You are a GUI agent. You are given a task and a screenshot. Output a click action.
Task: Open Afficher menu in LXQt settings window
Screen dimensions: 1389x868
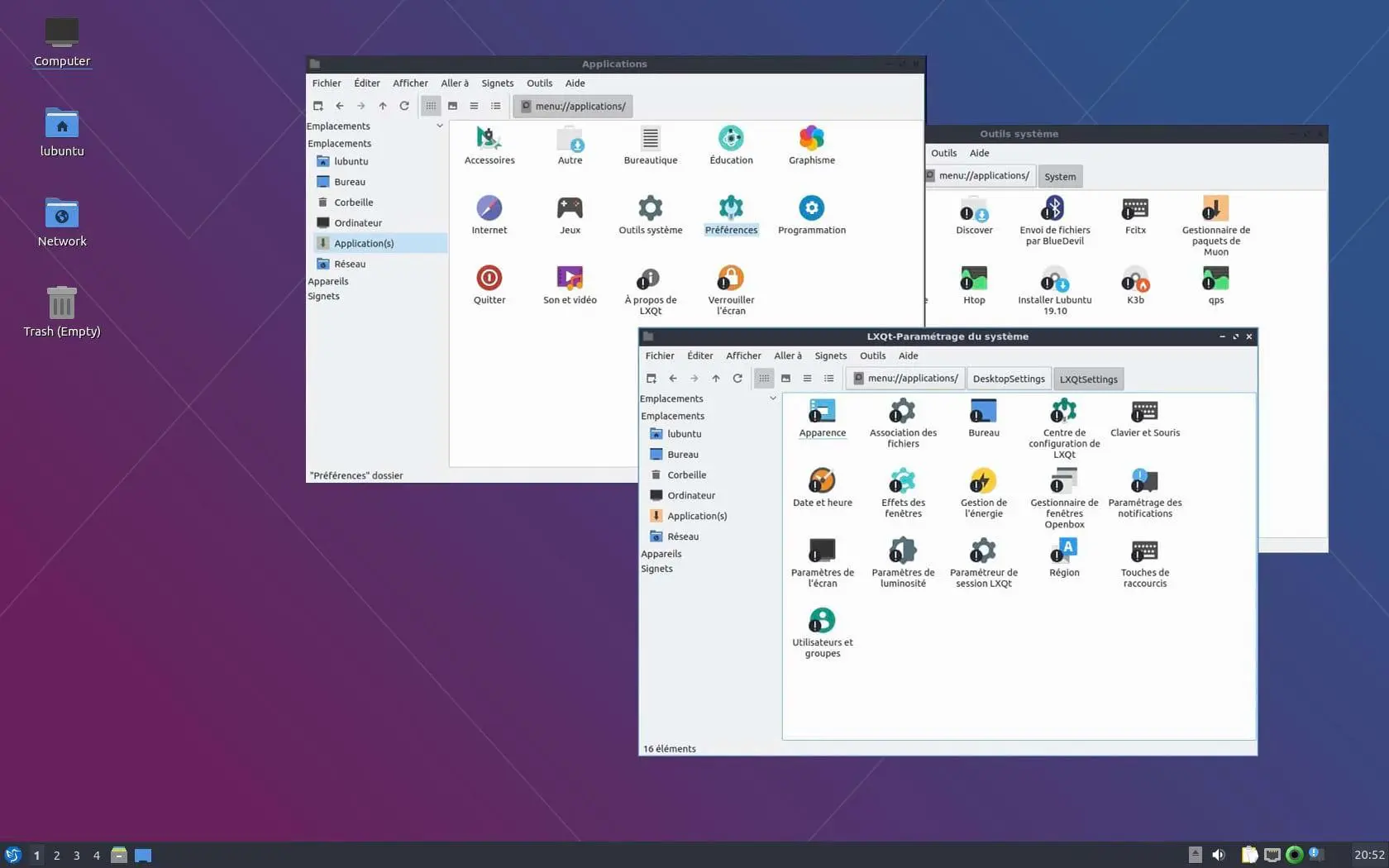[x=743, y=356]
